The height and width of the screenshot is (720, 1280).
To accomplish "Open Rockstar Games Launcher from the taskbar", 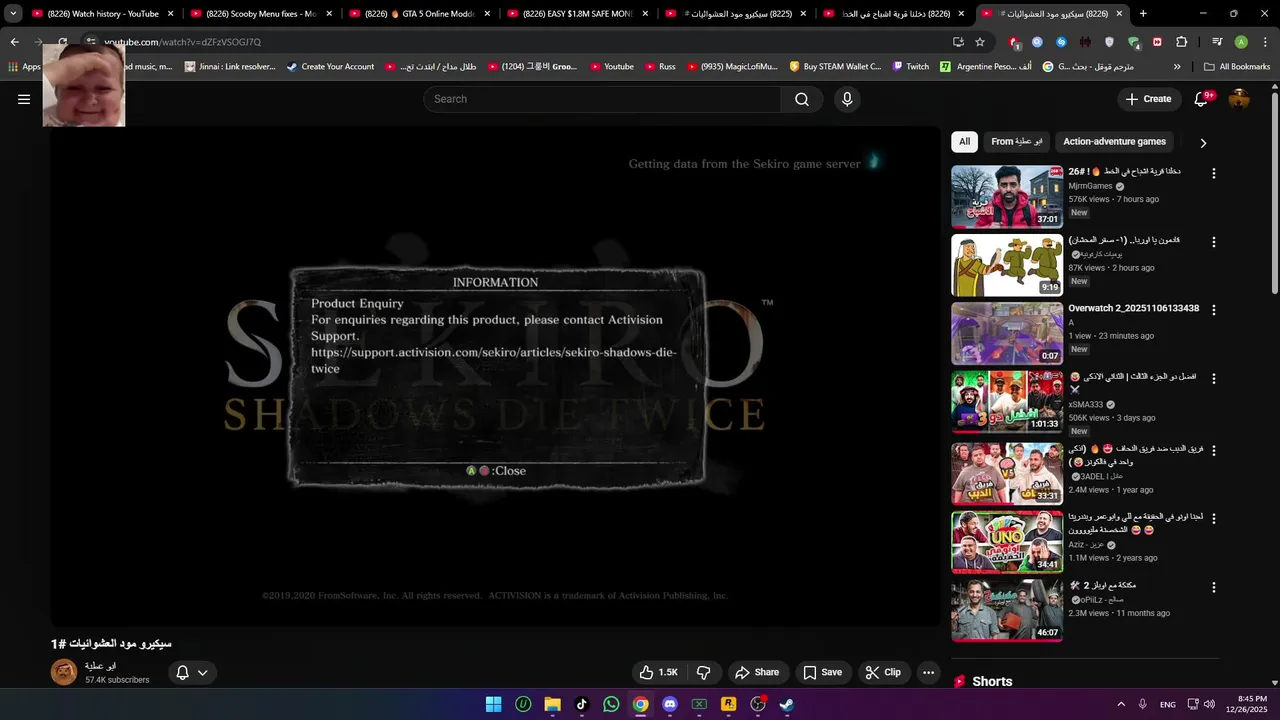I will 728,704.
